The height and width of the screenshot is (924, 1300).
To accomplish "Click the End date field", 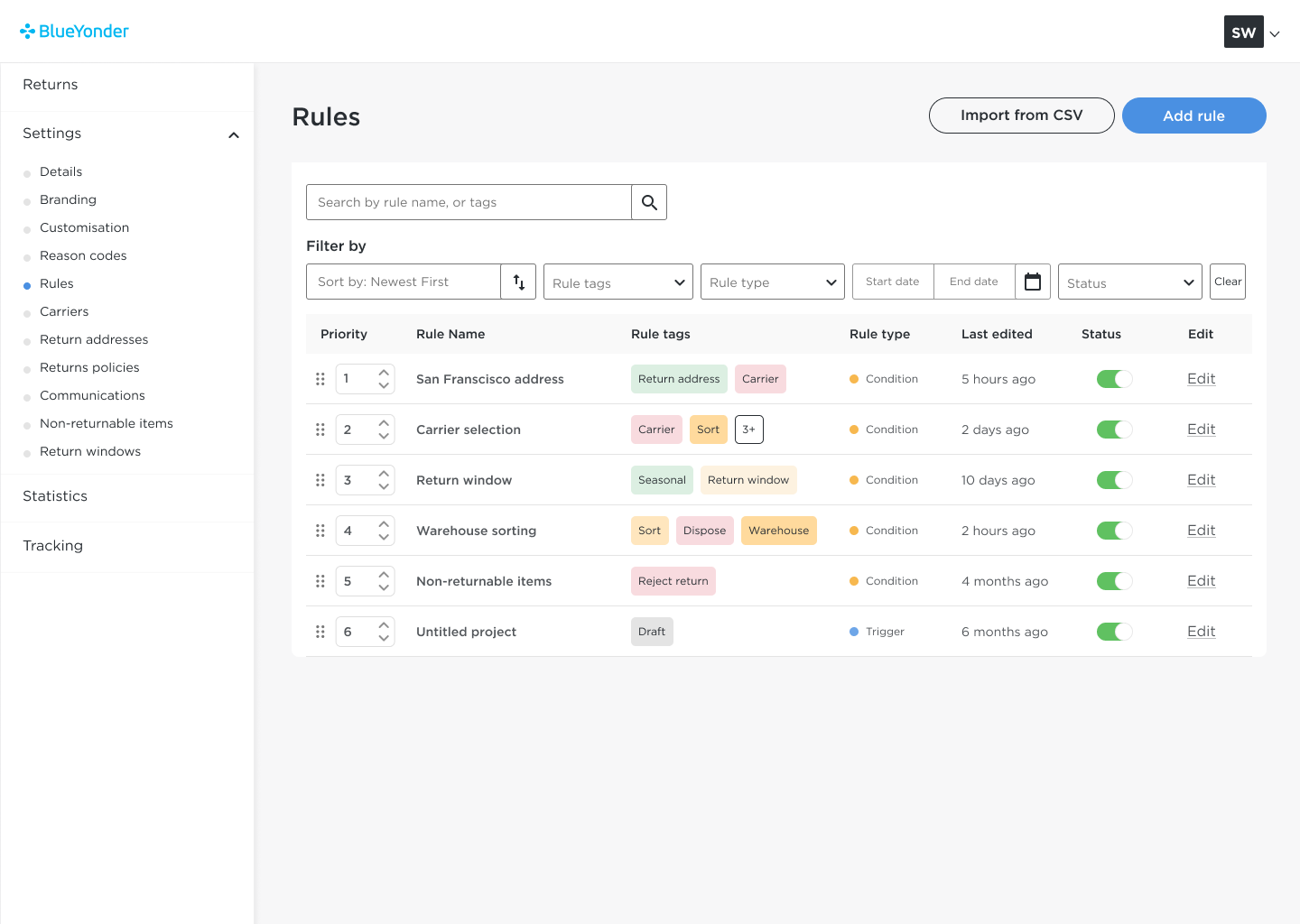I will tap(974, 282).
